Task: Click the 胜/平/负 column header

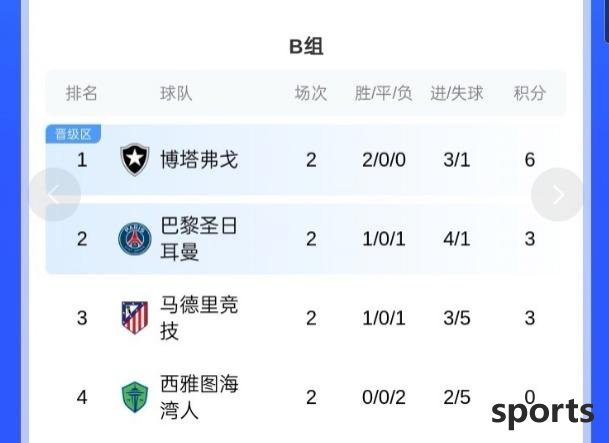Action: (383, 93)
